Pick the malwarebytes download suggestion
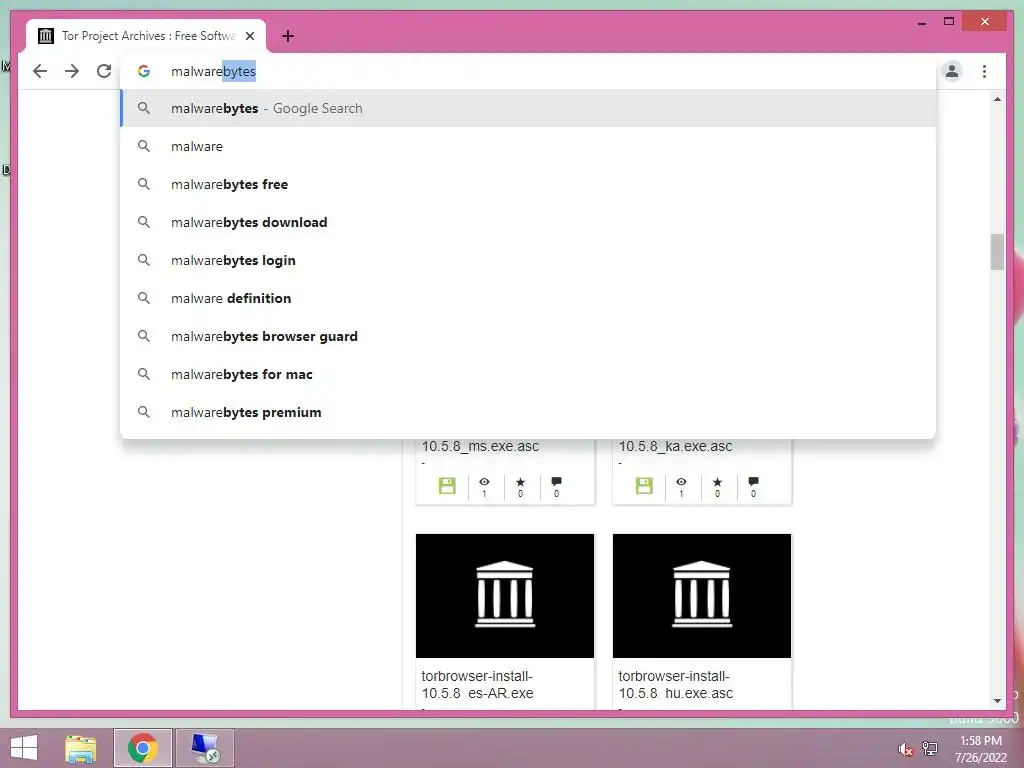 [528, 222]
